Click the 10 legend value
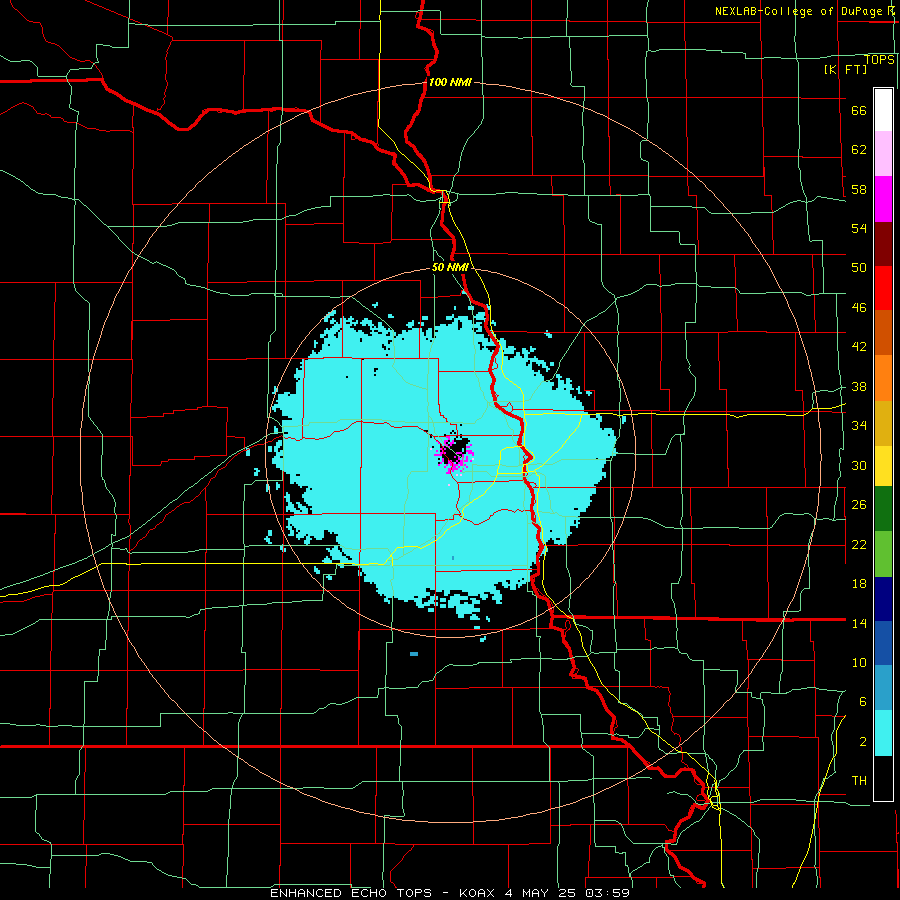The height and width of the screenshot is (900, 900). coord(859,662)
